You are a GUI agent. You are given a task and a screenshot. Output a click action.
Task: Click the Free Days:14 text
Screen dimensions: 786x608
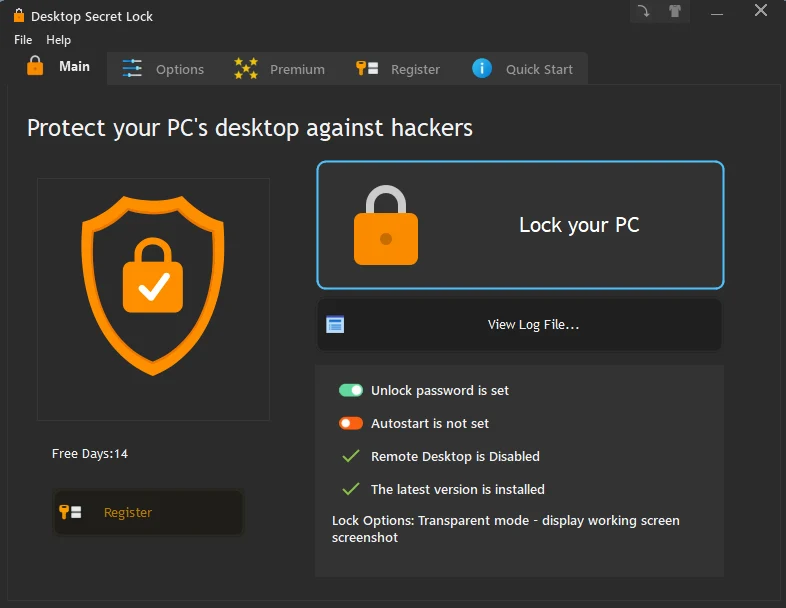coord(90,454)
